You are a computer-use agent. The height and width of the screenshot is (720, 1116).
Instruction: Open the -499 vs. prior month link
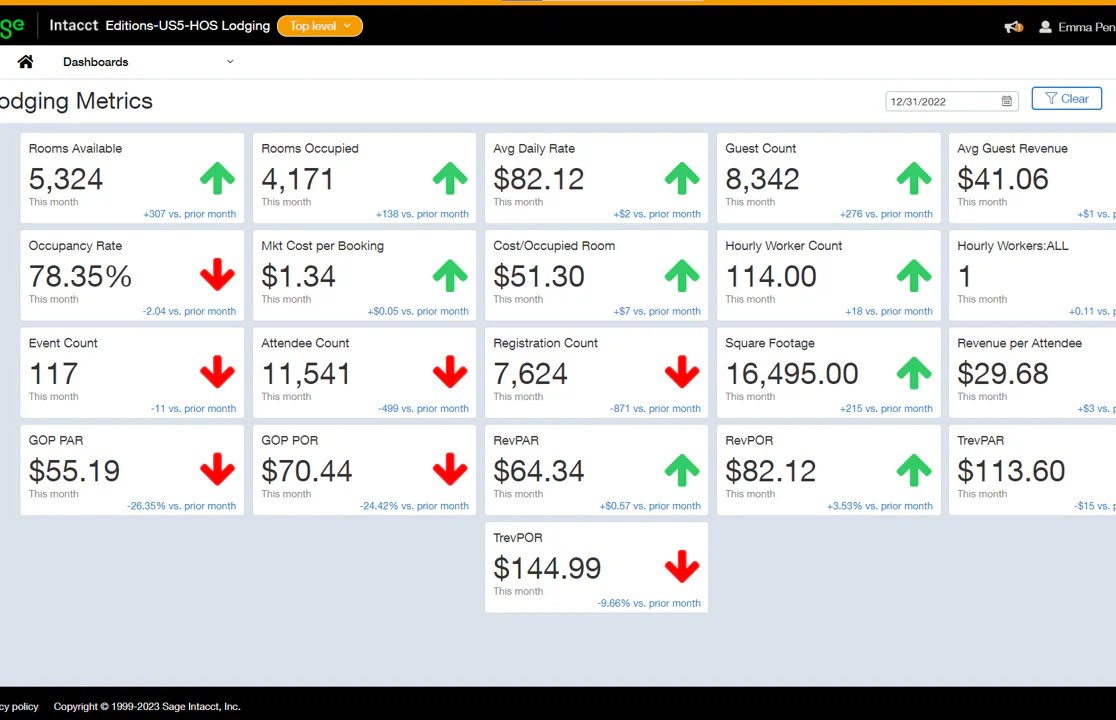pyautogui.click(x=423, y=409)
